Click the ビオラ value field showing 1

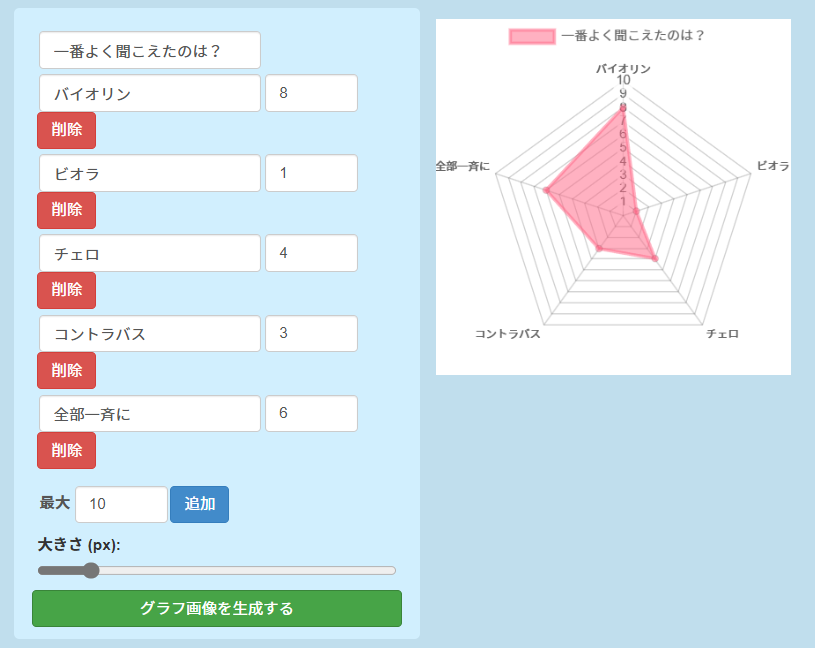pyautogui.click(x=311, y=173)
